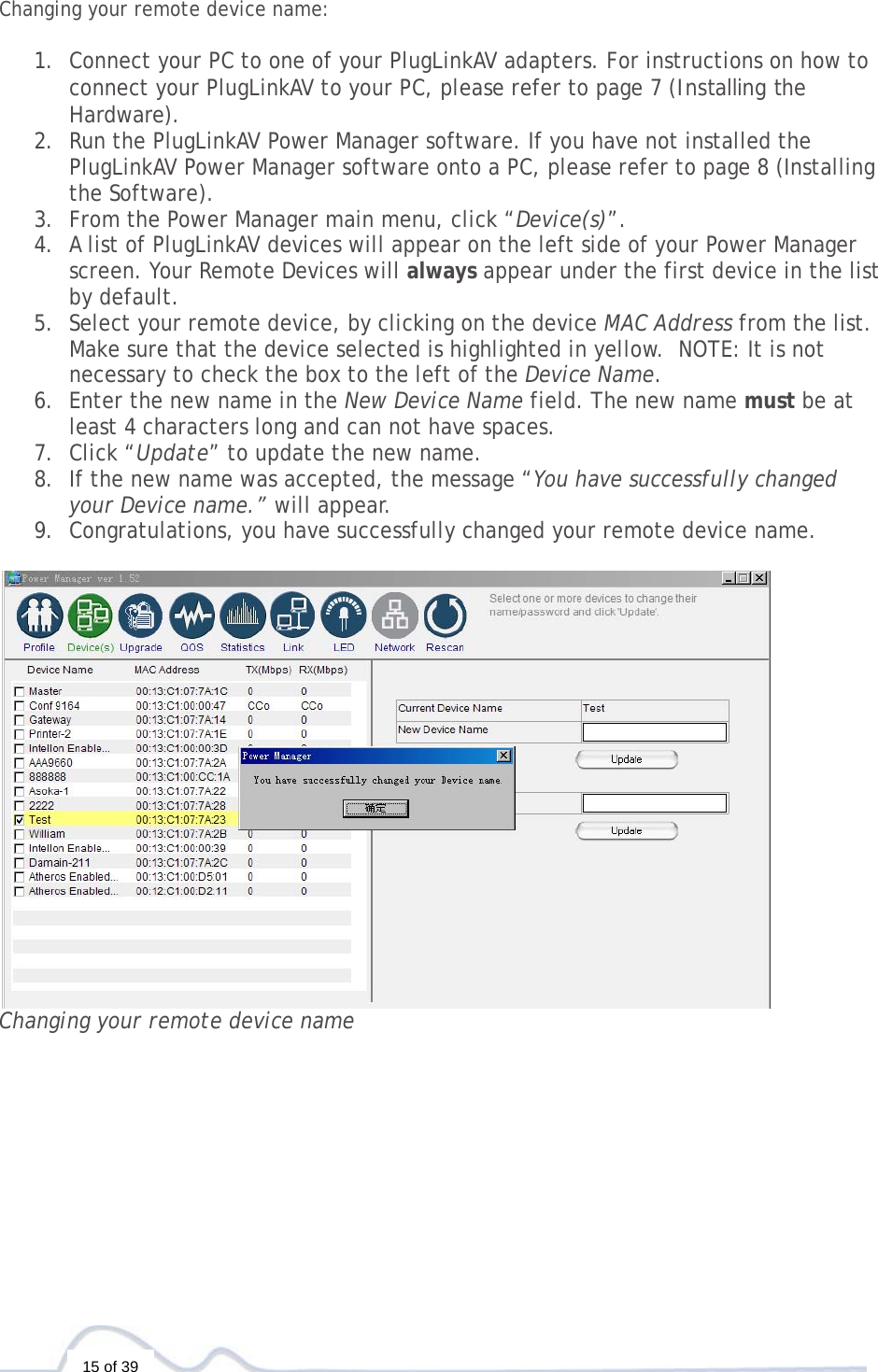Check the Master device checkbox
The height and width of the screenshot is (1372, 878).
tap(20, 690)
